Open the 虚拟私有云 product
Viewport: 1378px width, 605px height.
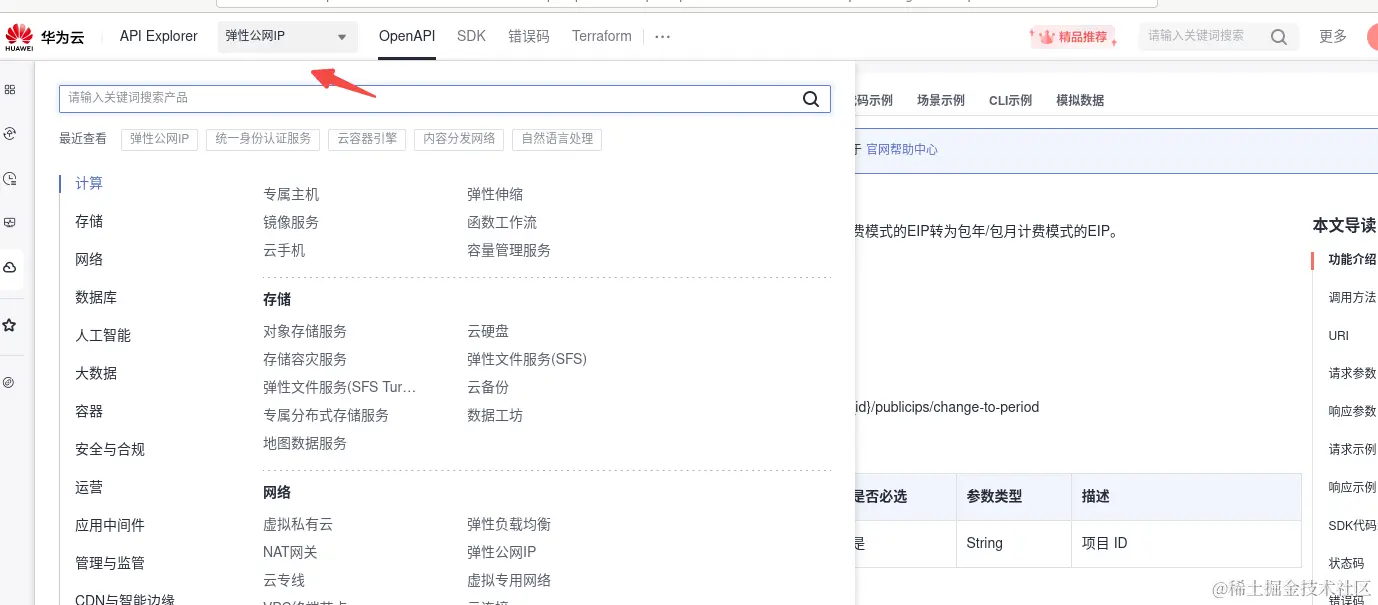click(298, 524)
